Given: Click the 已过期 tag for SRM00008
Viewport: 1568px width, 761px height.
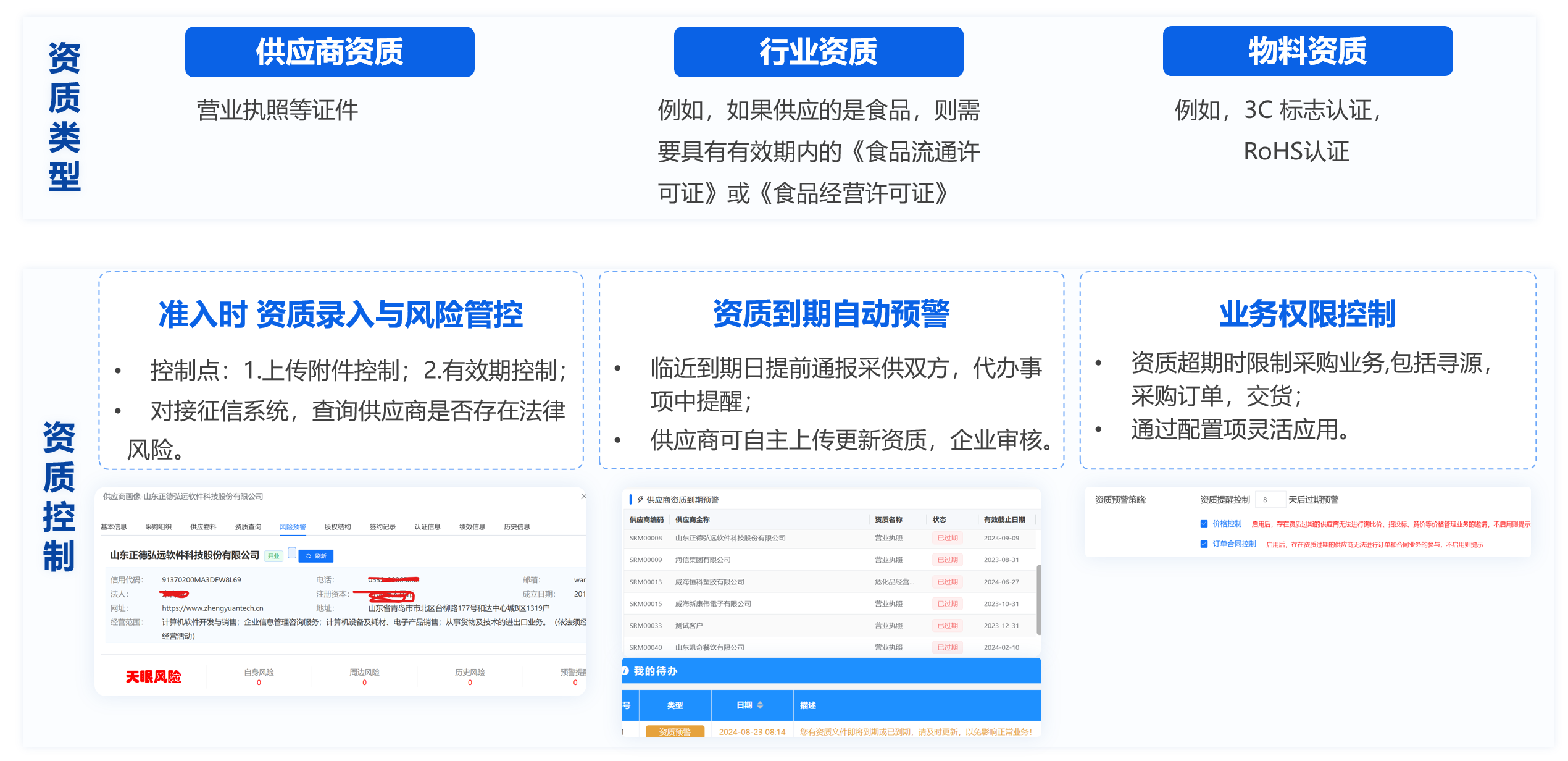Looking at the screenshot, I should coord(947,538).
